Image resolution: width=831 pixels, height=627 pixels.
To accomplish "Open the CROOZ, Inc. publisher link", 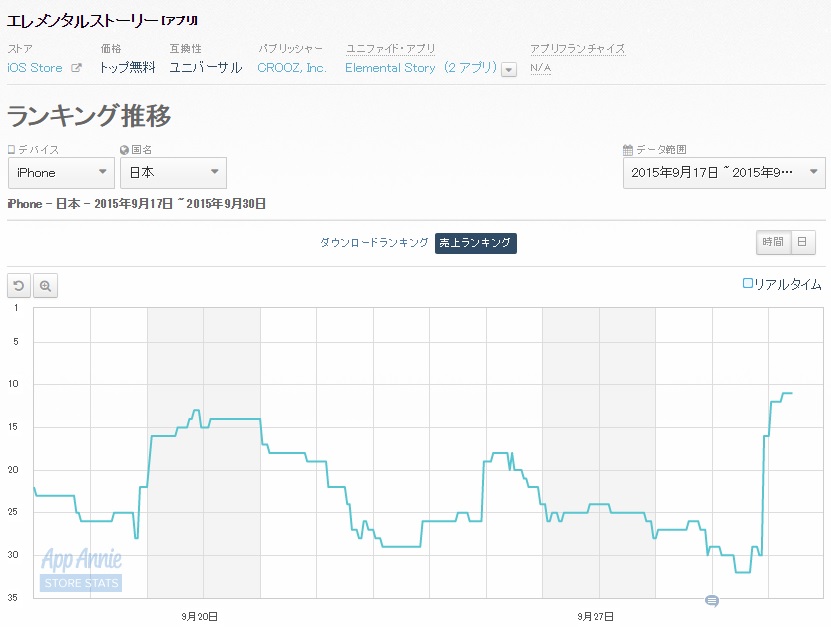I will [x=292, y=68].
